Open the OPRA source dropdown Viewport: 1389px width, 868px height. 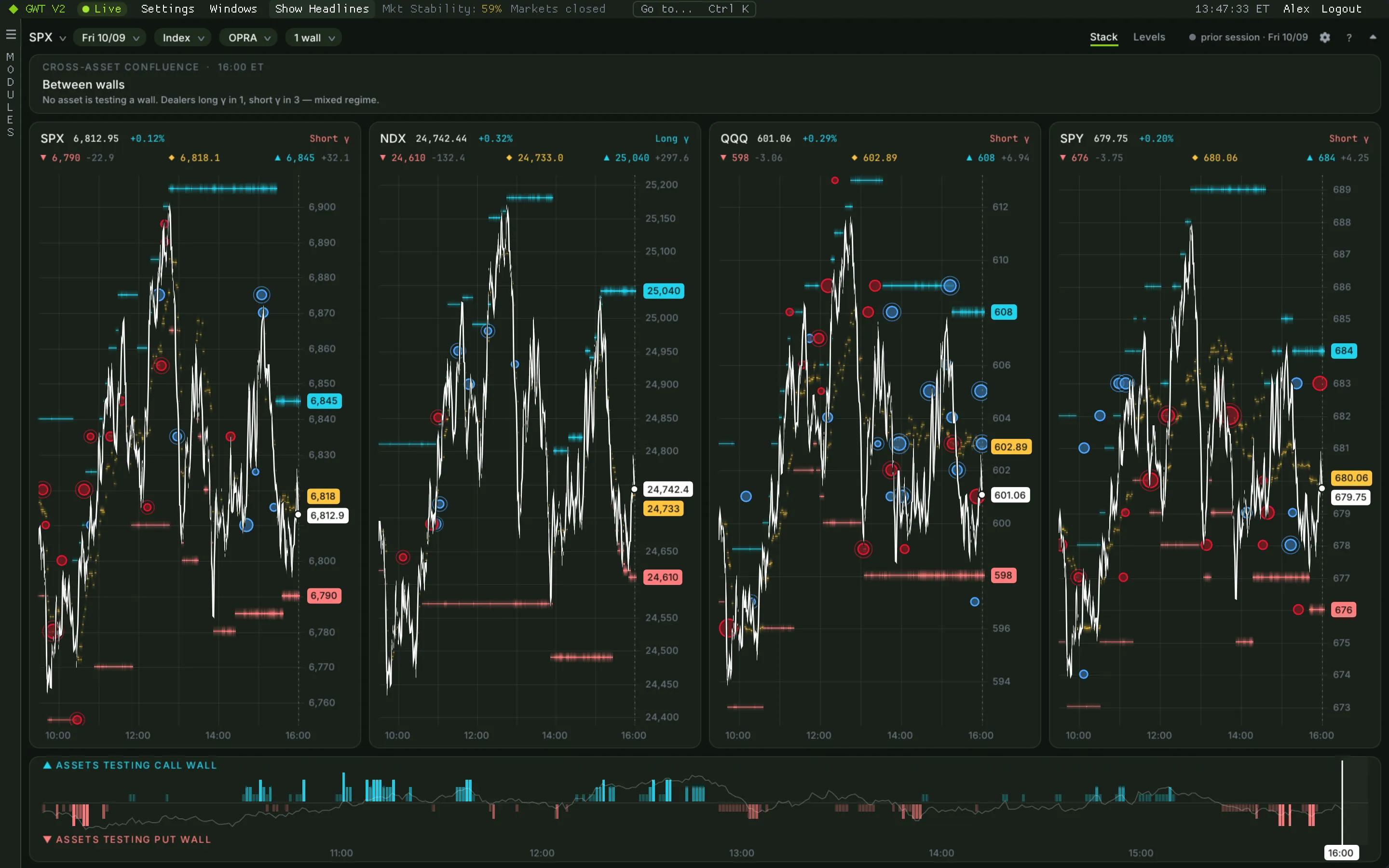pyautogui.click(x=248, y=38)
